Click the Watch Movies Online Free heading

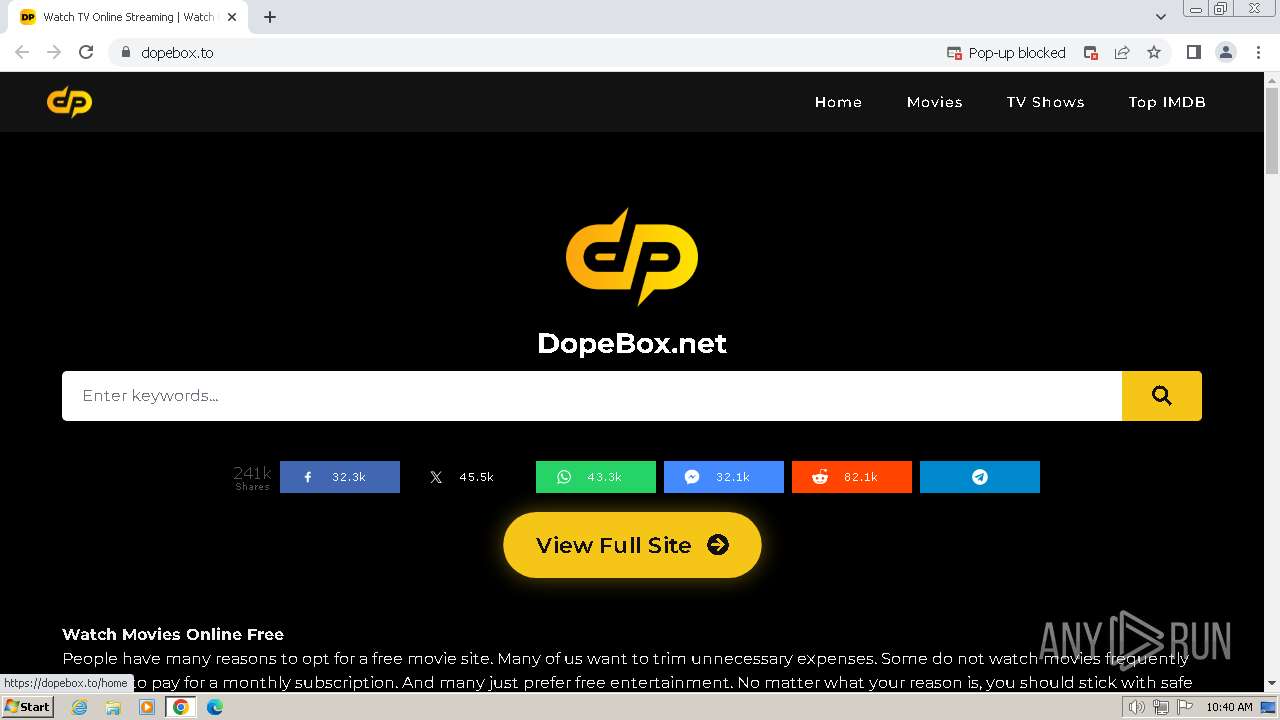click(173, 634)
